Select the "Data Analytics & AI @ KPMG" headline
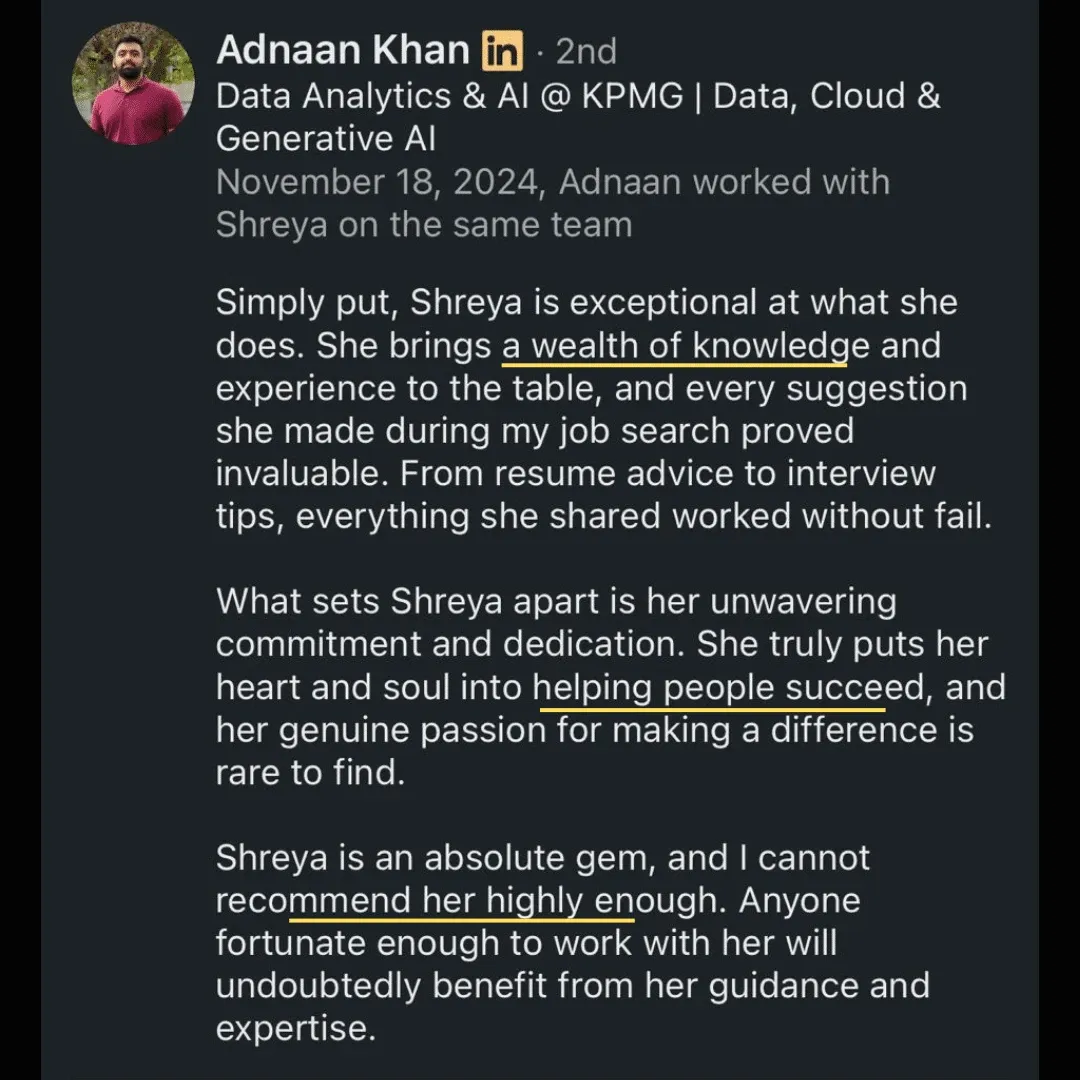 tap(450, 96)
